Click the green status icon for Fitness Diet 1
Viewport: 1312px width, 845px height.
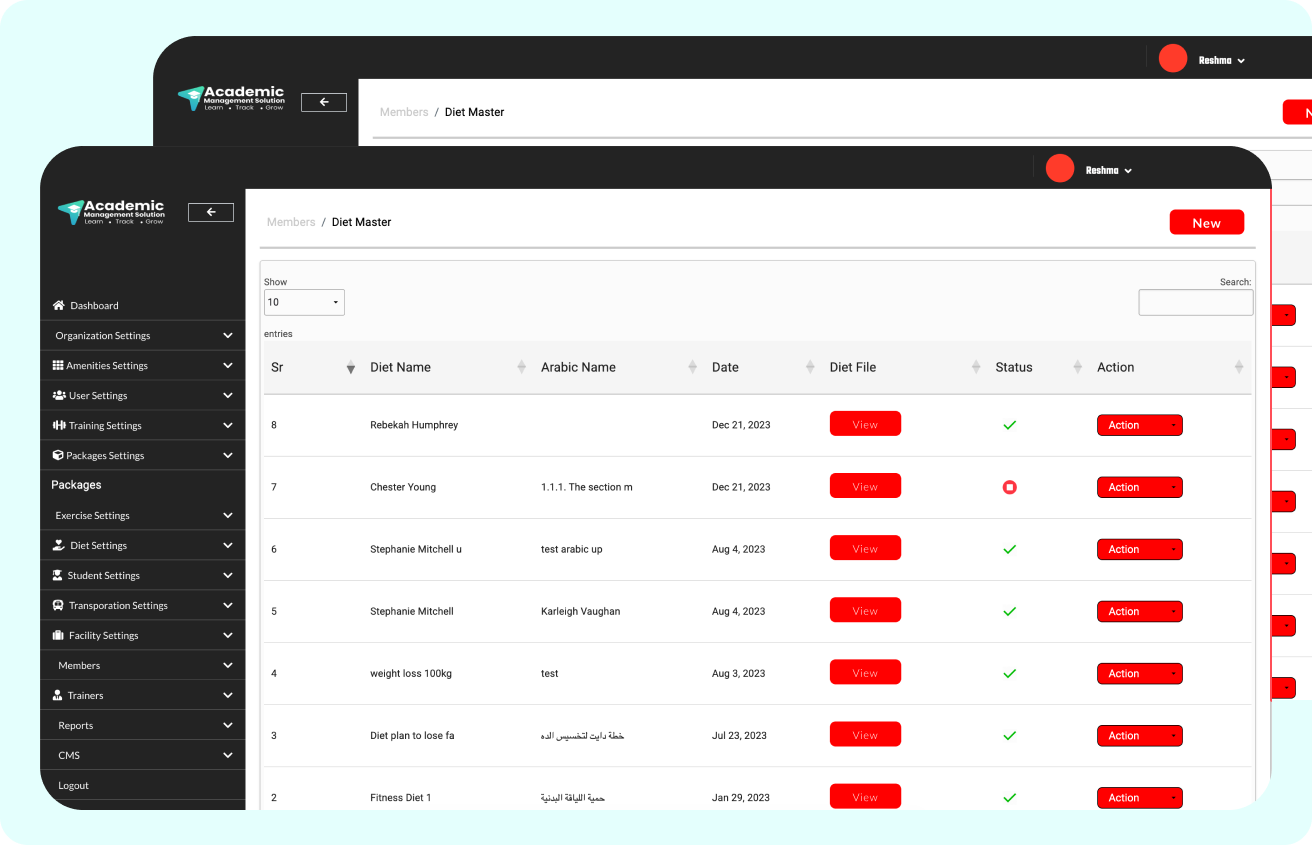1009,797
